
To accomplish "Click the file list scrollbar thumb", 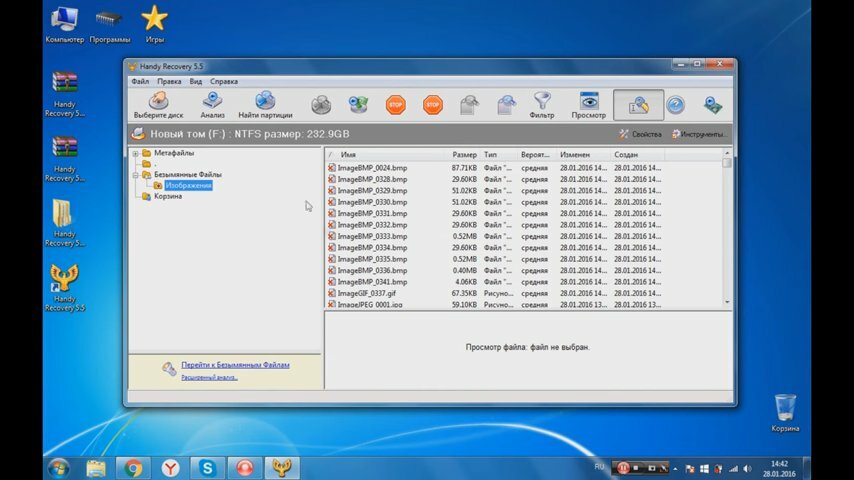I will tap(727, 163).
